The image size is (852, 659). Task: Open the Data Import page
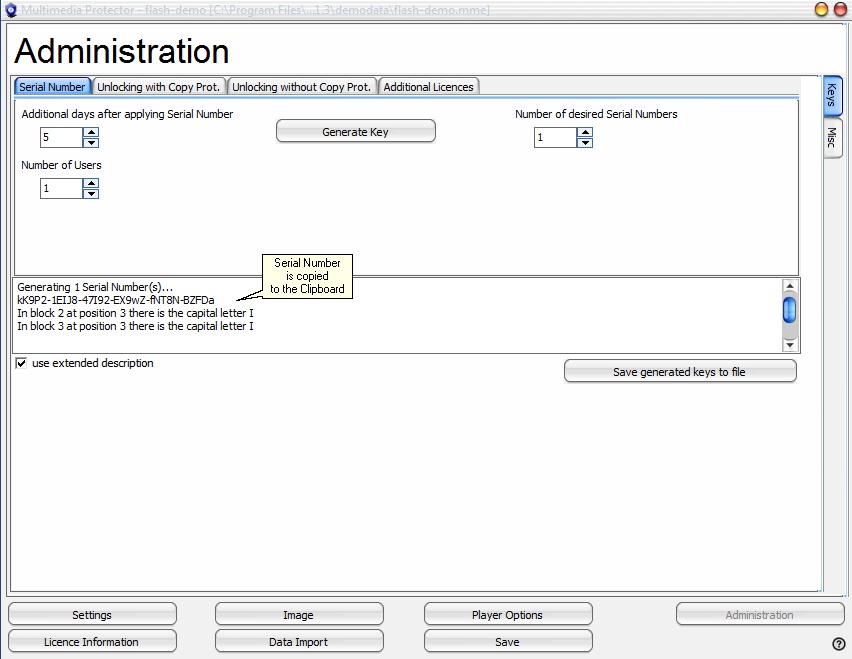298,642
